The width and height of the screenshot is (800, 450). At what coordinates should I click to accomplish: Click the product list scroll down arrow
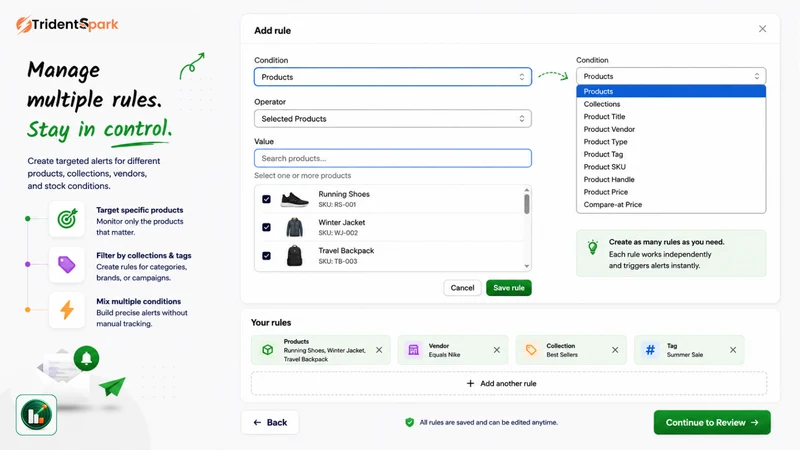(x=527, y=266)
